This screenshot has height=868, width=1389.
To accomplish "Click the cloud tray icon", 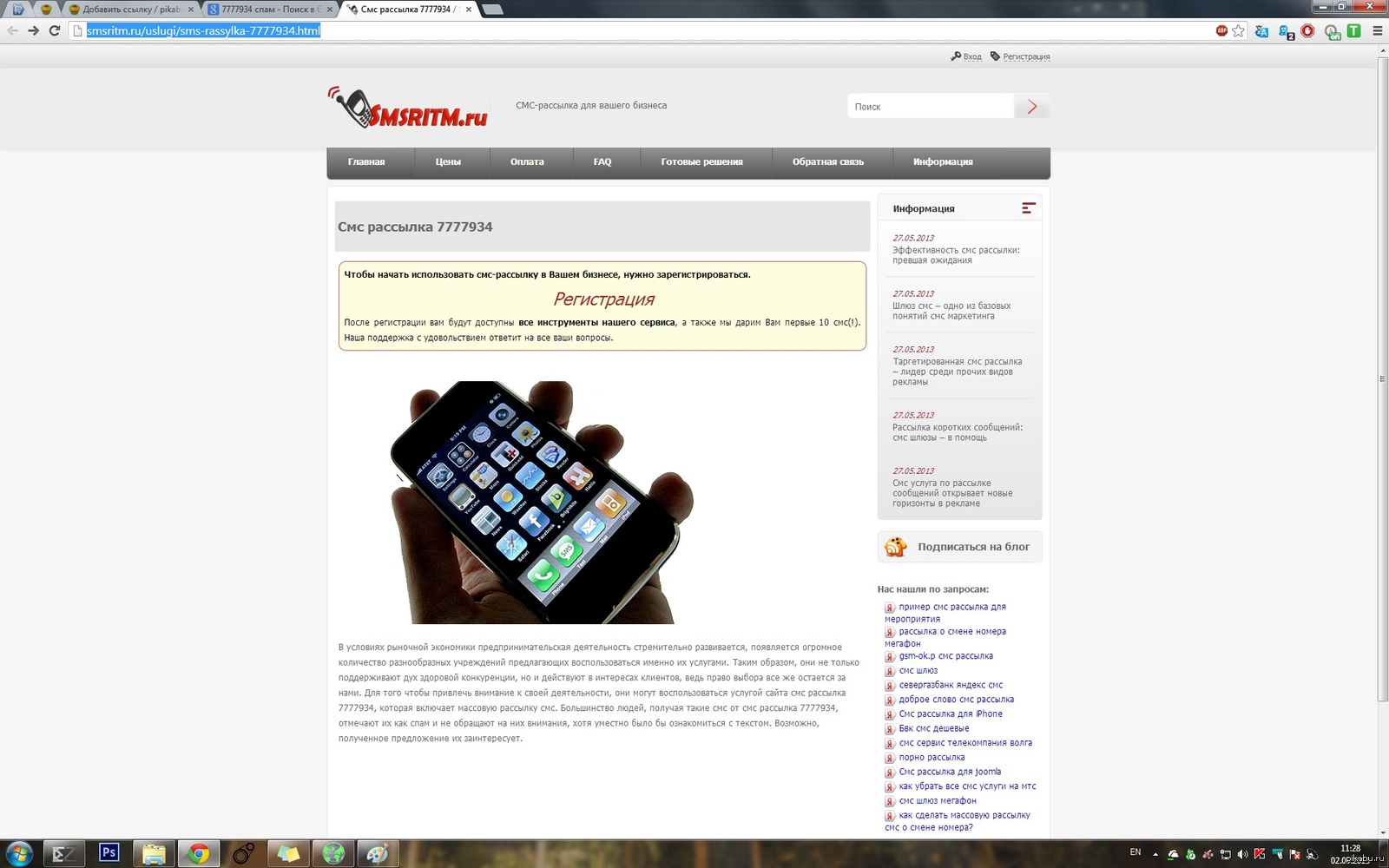I will click(x=1173, y=854).
